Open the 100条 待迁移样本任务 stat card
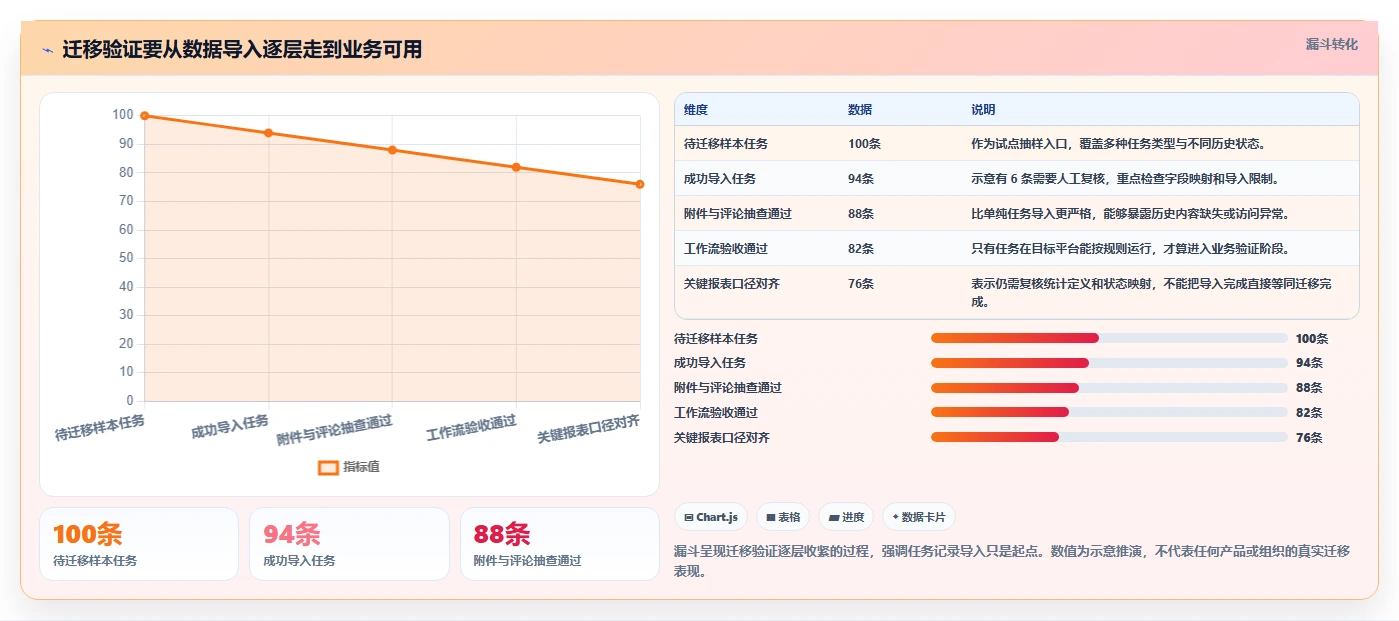 click(139, 544)
